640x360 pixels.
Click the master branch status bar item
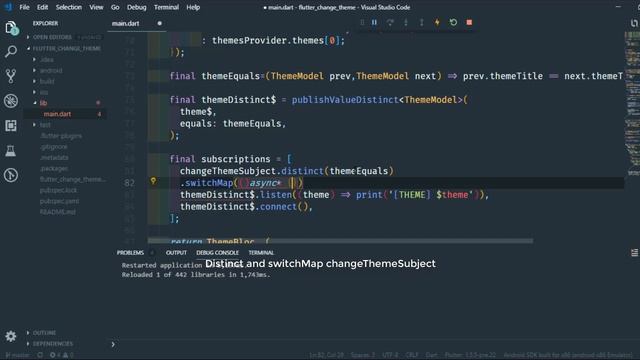(x=17, y=355)
